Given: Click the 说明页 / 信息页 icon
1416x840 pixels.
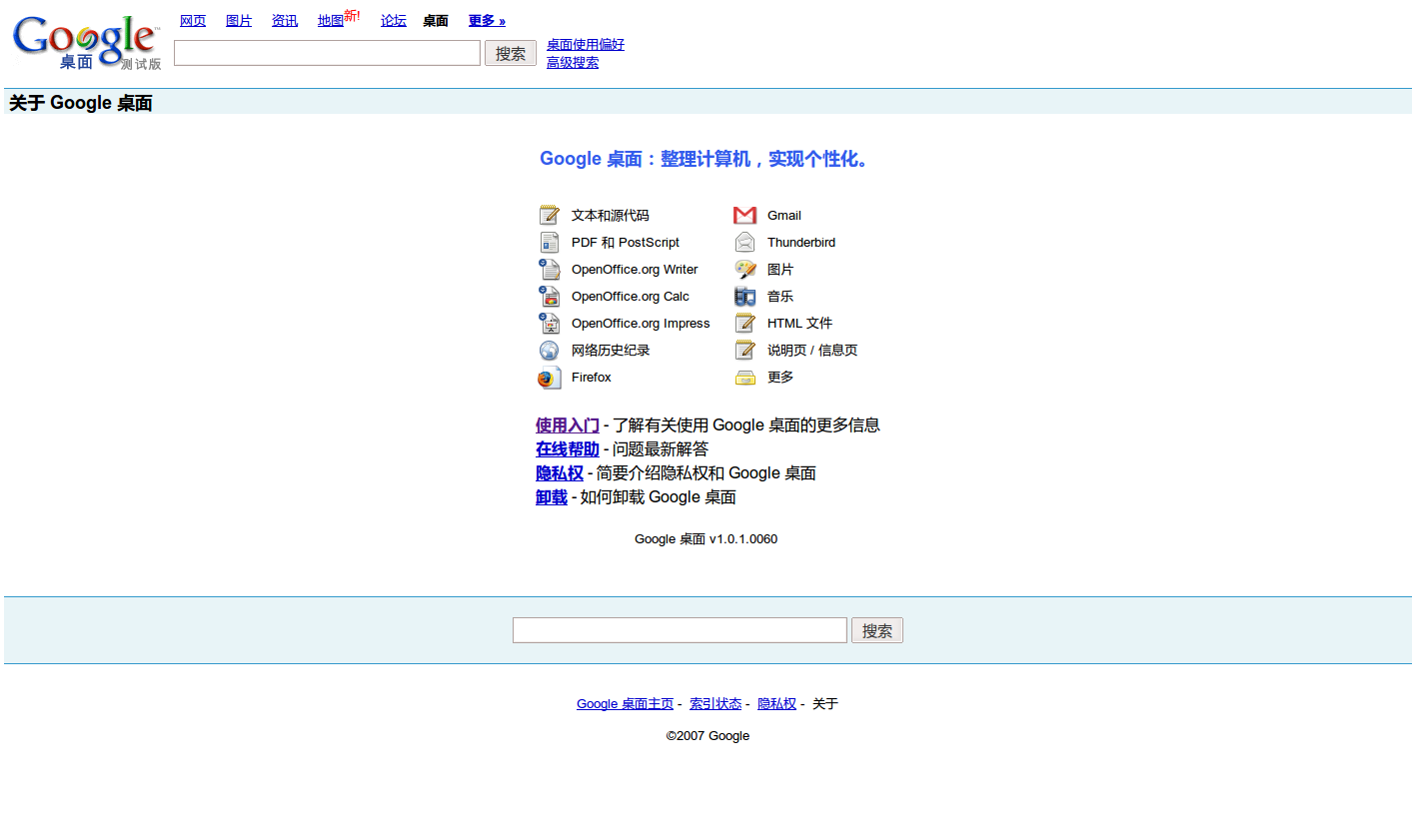Looking at the screenshot, I should pyautogui.click(x=744, y=350).
